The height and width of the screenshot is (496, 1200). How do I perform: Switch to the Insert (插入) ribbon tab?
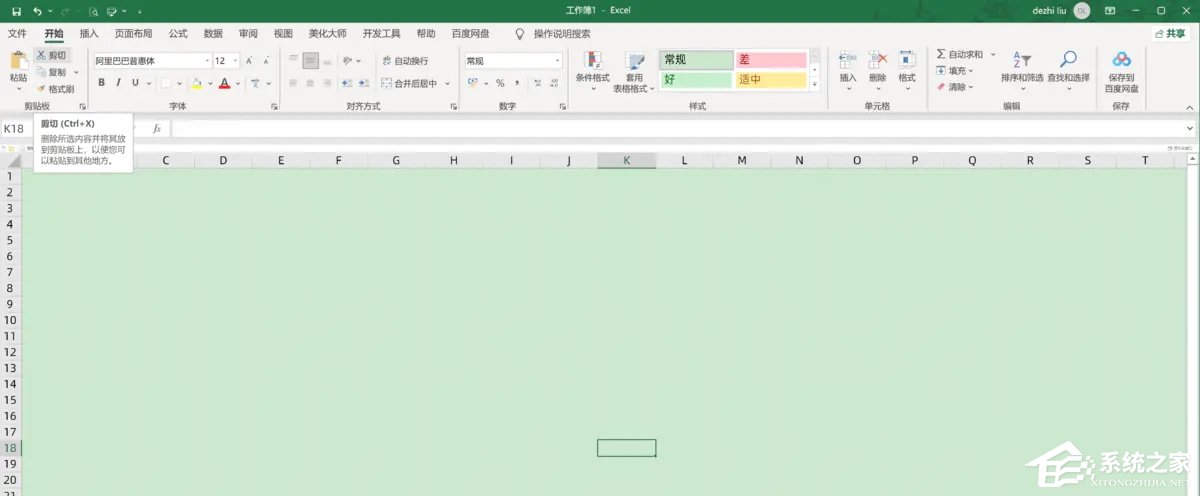[x=89, y=33]
